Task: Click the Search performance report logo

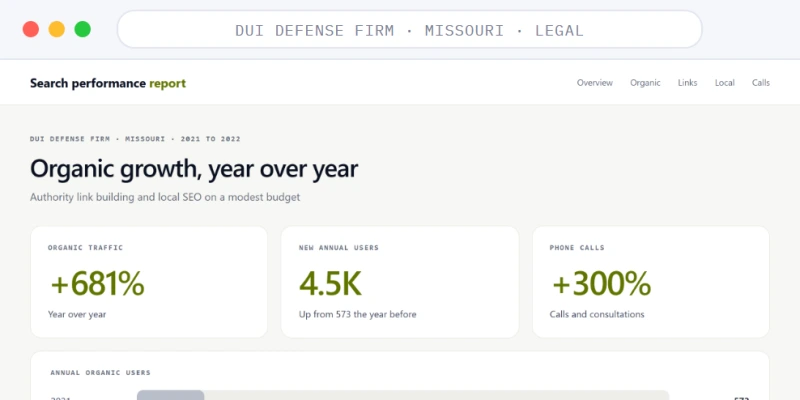Action: pos(108,83)
